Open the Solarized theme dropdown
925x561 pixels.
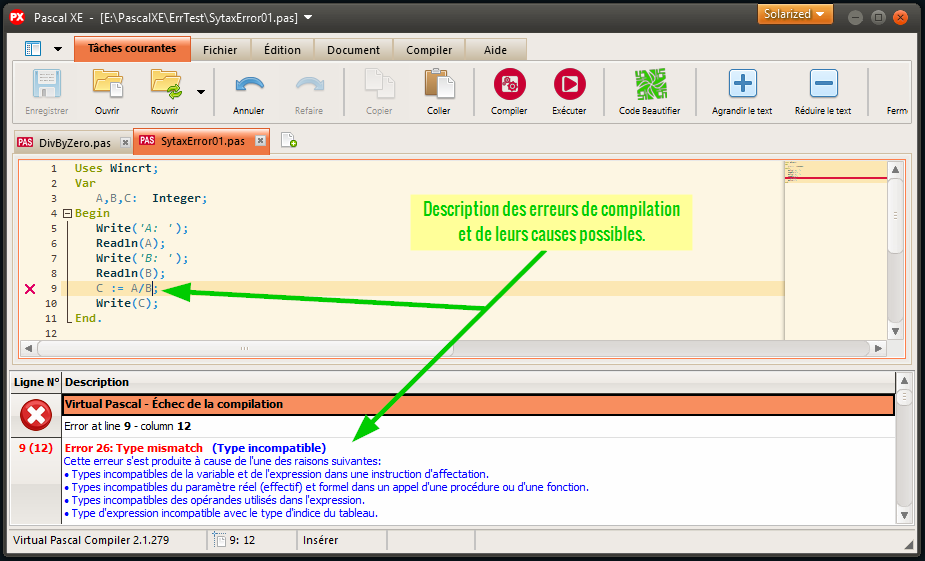pos(796,15)
